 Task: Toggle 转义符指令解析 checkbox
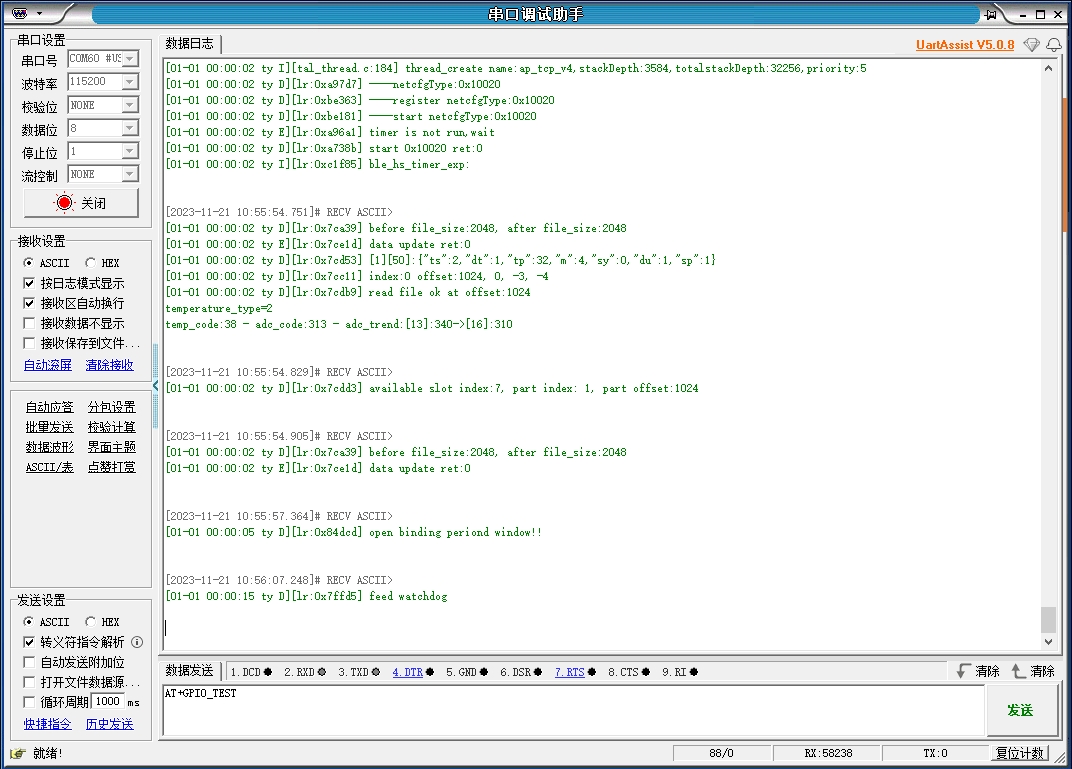(x=29, y=642)
